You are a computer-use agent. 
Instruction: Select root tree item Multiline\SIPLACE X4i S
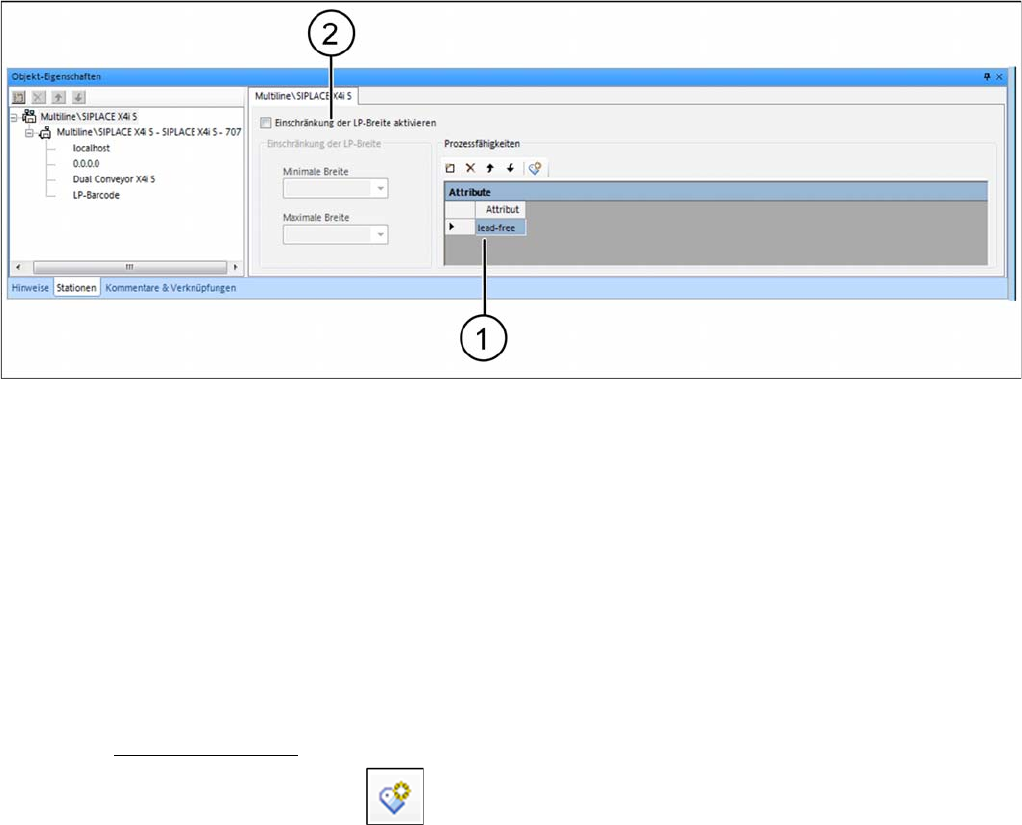[89, 117]
